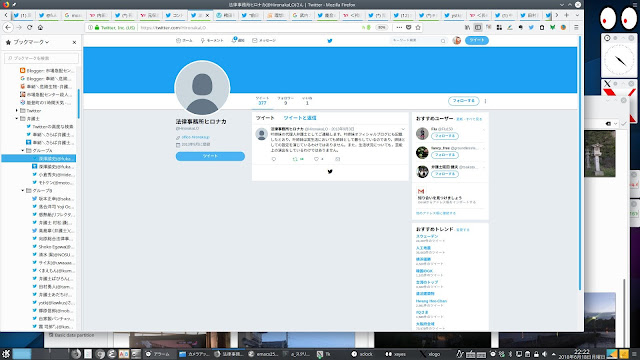
Task: Bookmark this page with the star icon
Action: [418, 27]
